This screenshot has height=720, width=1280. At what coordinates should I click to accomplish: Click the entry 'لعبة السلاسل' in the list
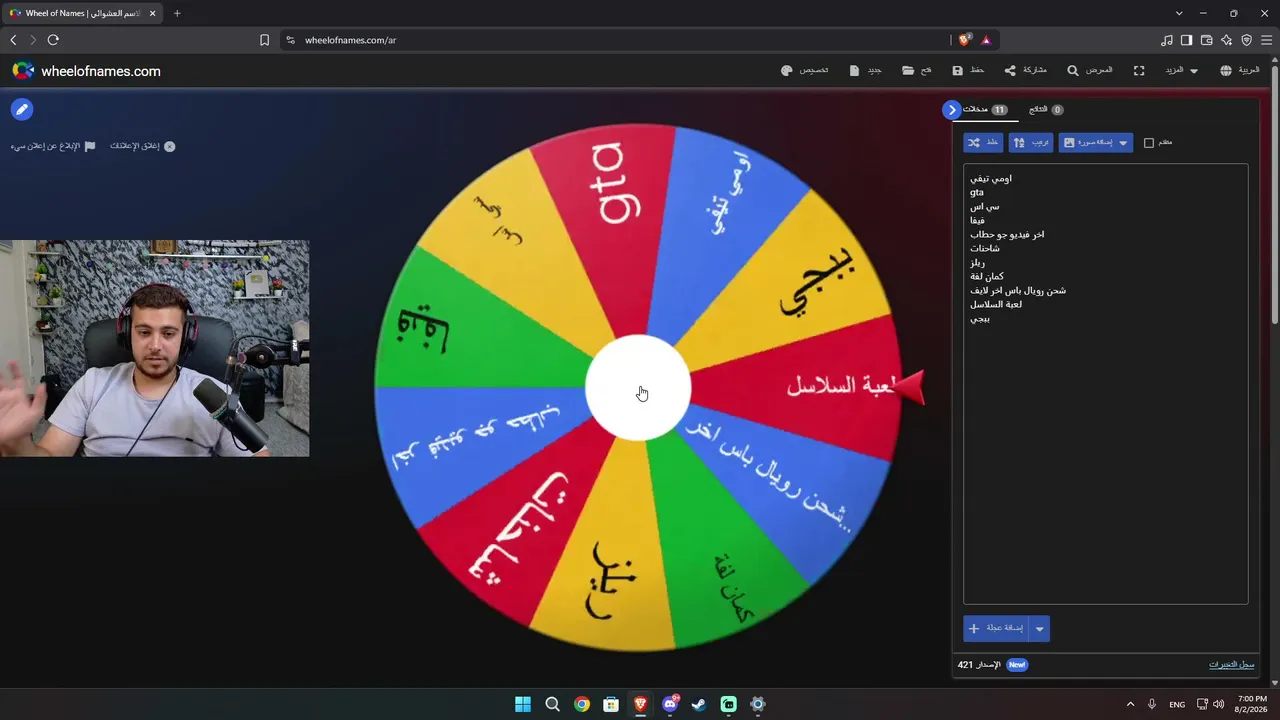[x=996, y=305]
